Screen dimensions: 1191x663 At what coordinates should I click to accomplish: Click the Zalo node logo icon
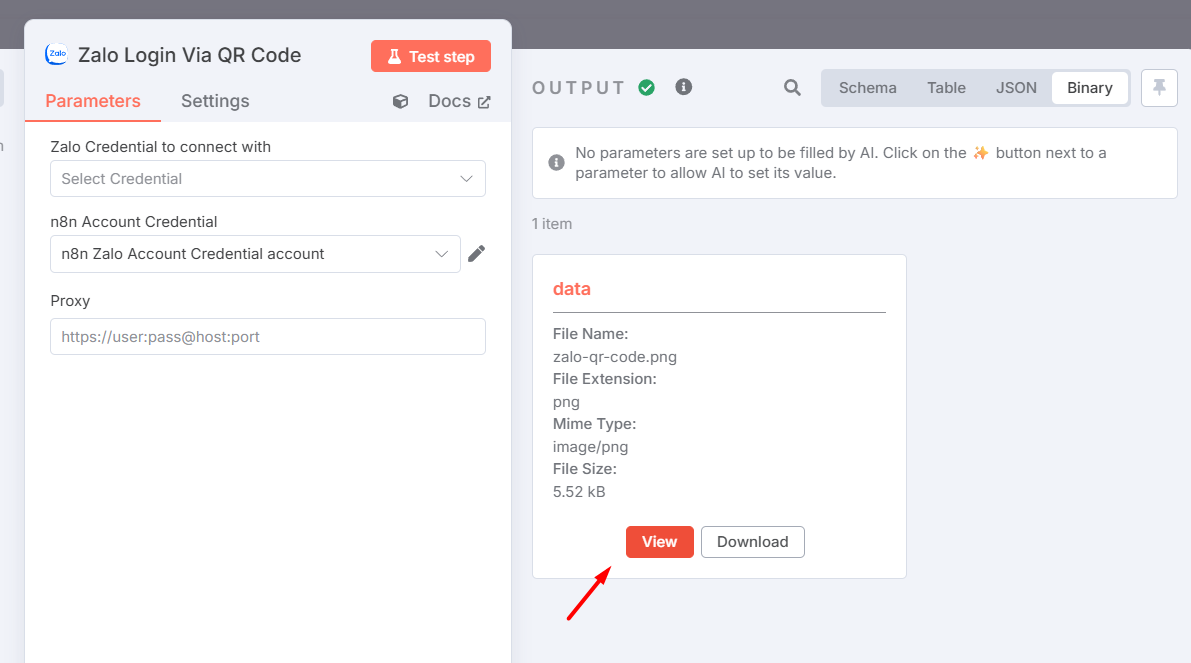[x=56, y=55]
